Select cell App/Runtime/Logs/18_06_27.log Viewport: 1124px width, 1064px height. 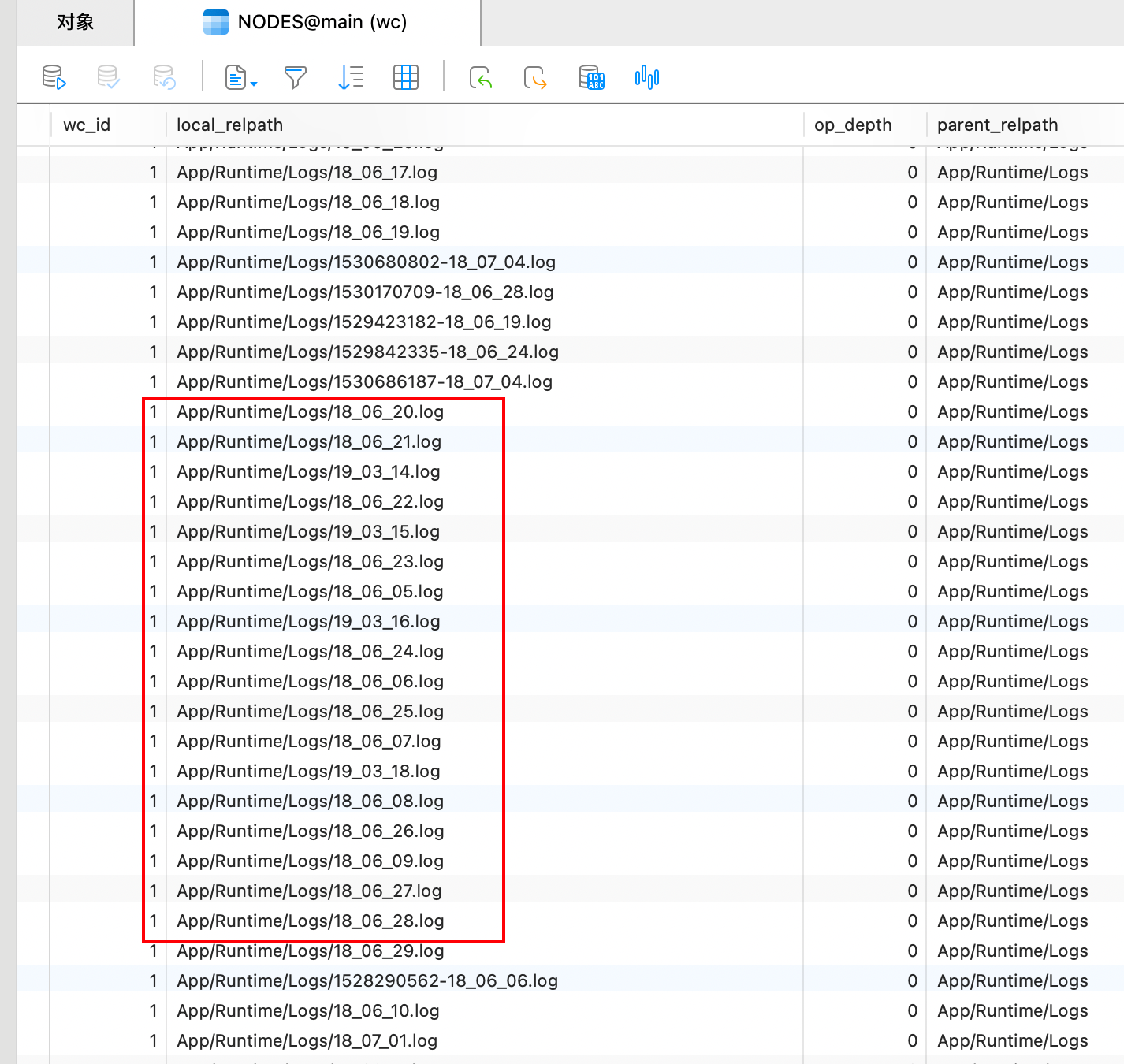click(485, 891)
